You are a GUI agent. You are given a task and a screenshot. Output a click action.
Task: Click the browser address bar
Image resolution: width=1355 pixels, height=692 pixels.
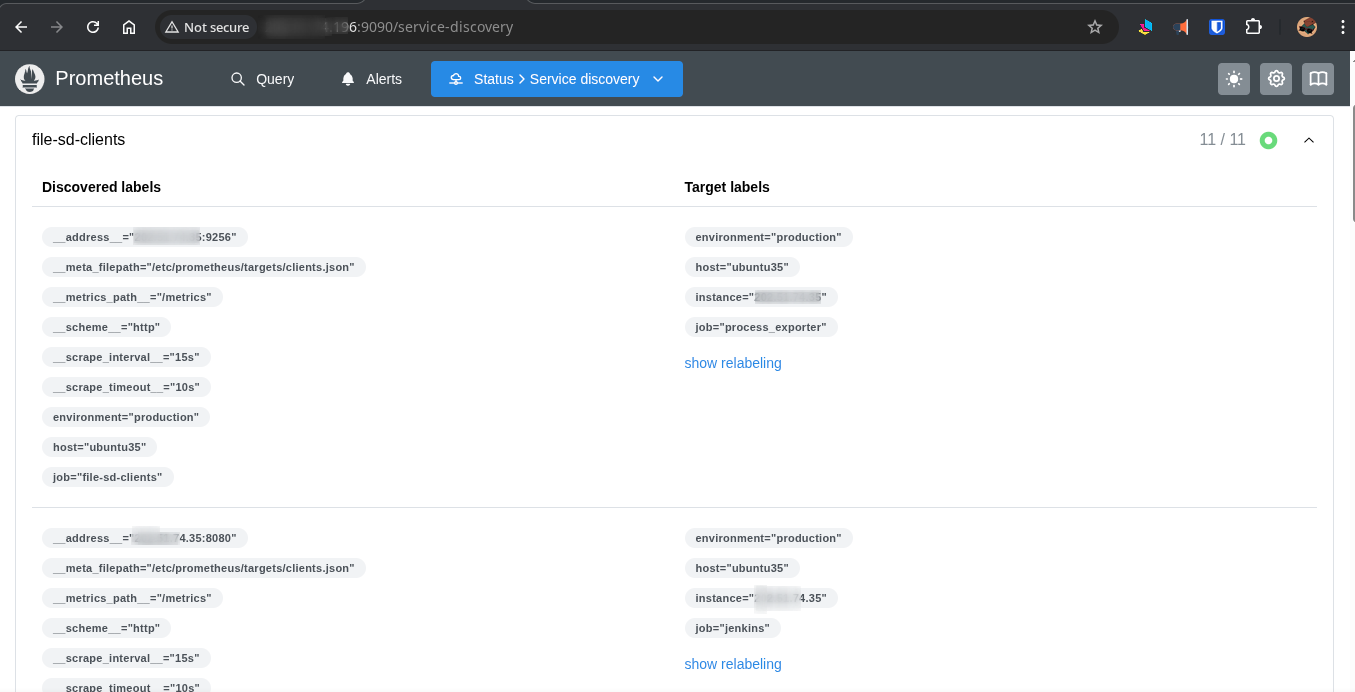pos(600,27)
